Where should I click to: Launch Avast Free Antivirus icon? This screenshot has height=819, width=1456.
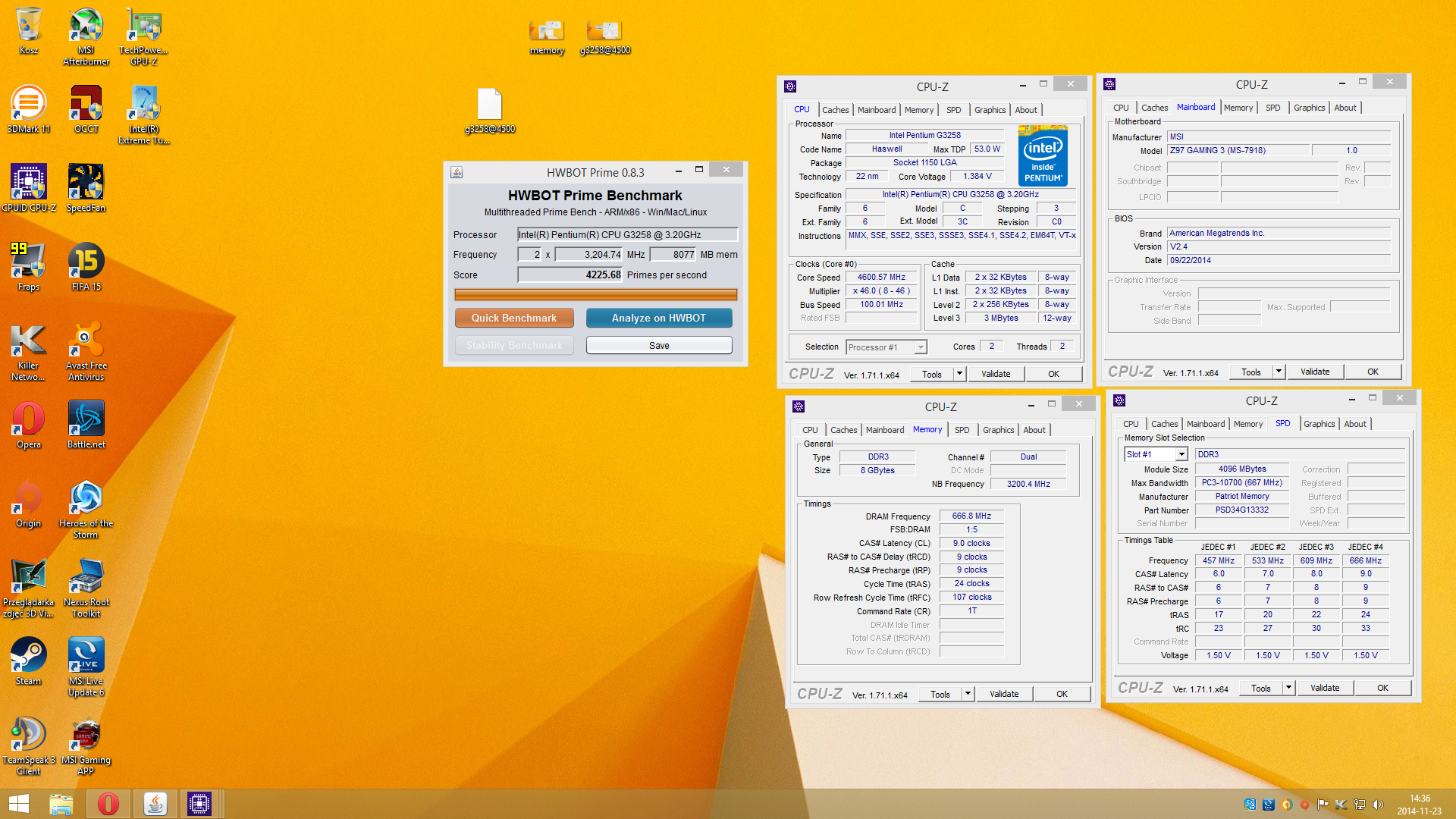point(86,352)
